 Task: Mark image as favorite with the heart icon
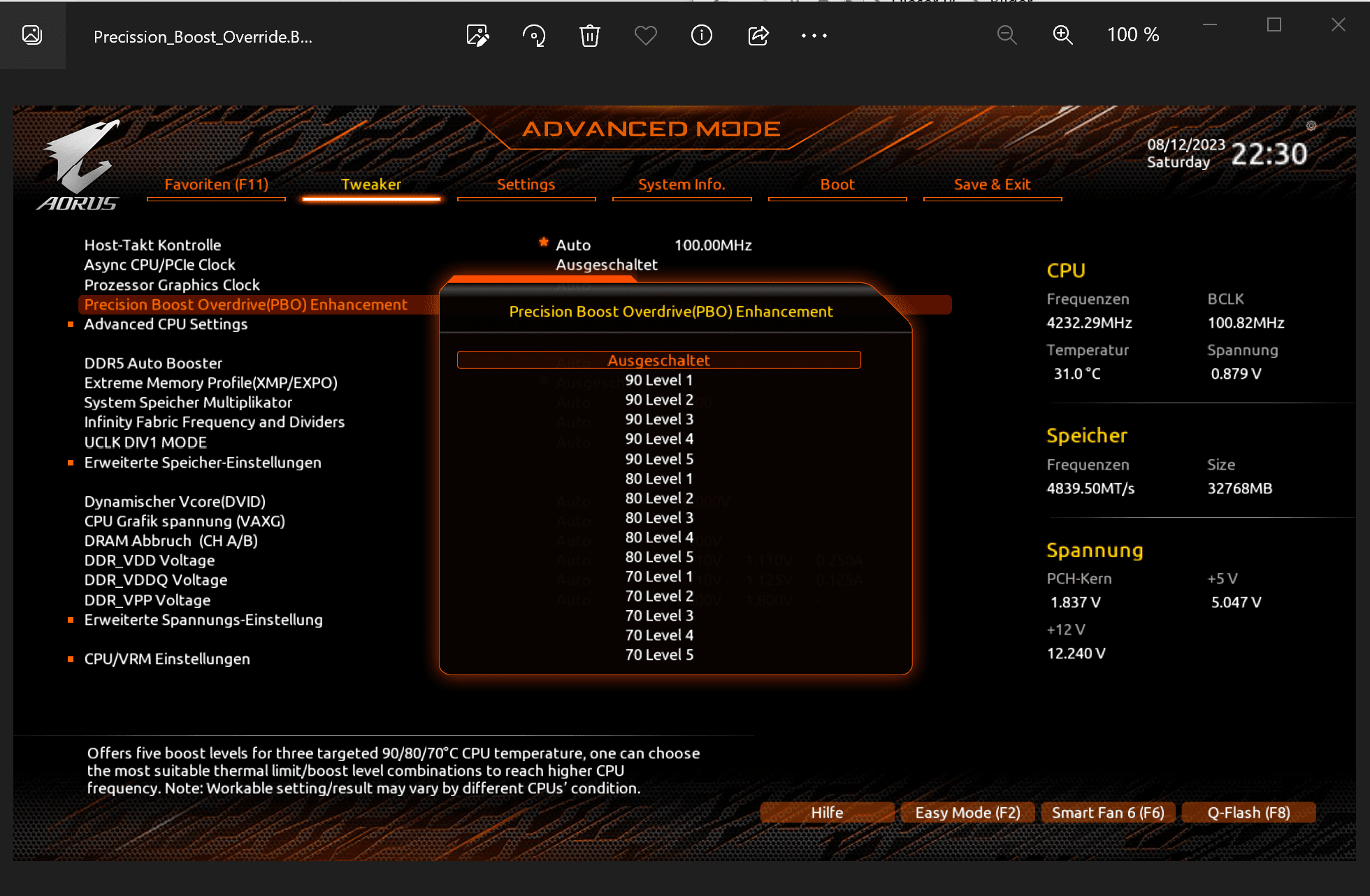click(x=646, y=35)
